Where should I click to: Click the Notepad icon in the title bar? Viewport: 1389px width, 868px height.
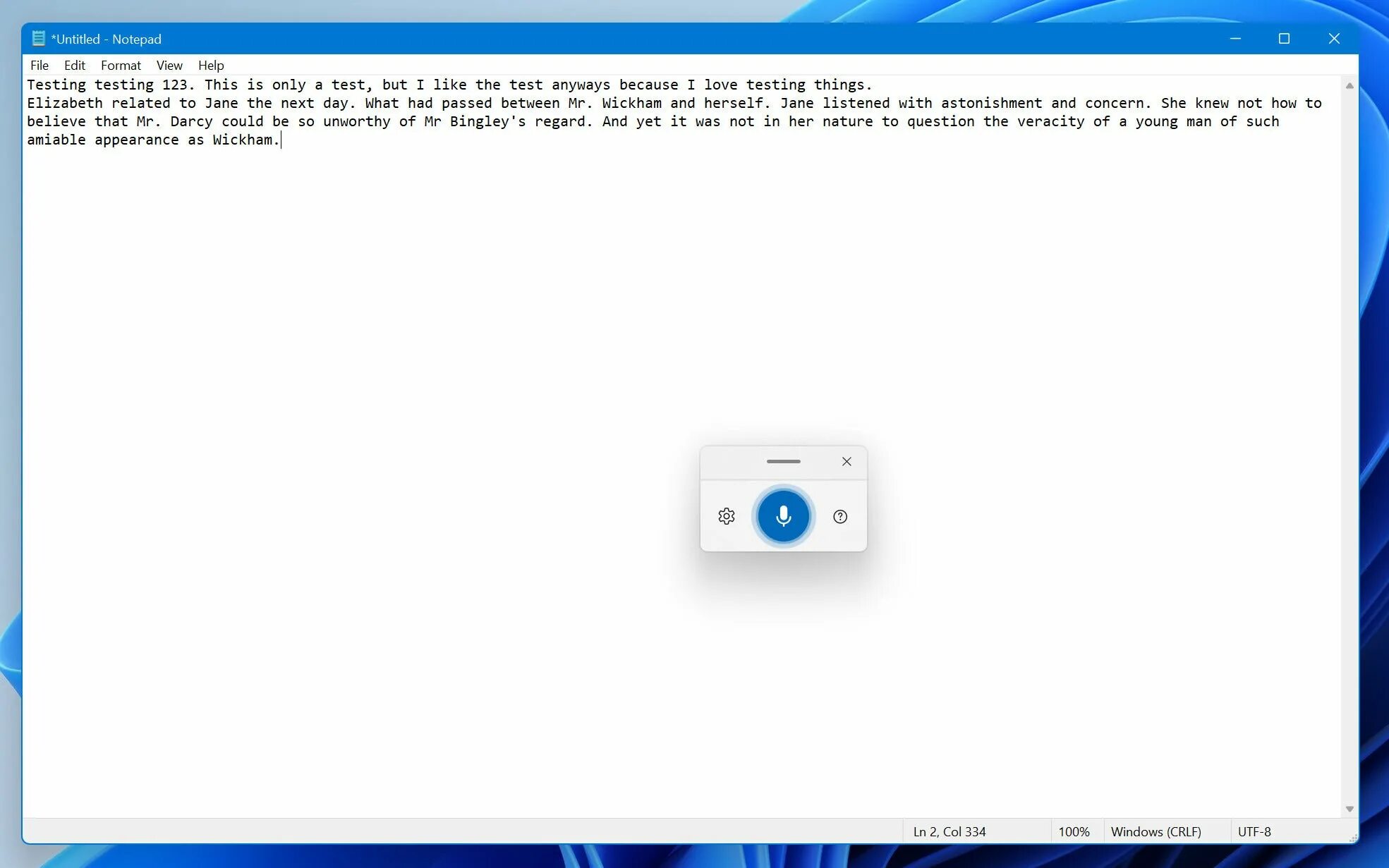point(39,39)
